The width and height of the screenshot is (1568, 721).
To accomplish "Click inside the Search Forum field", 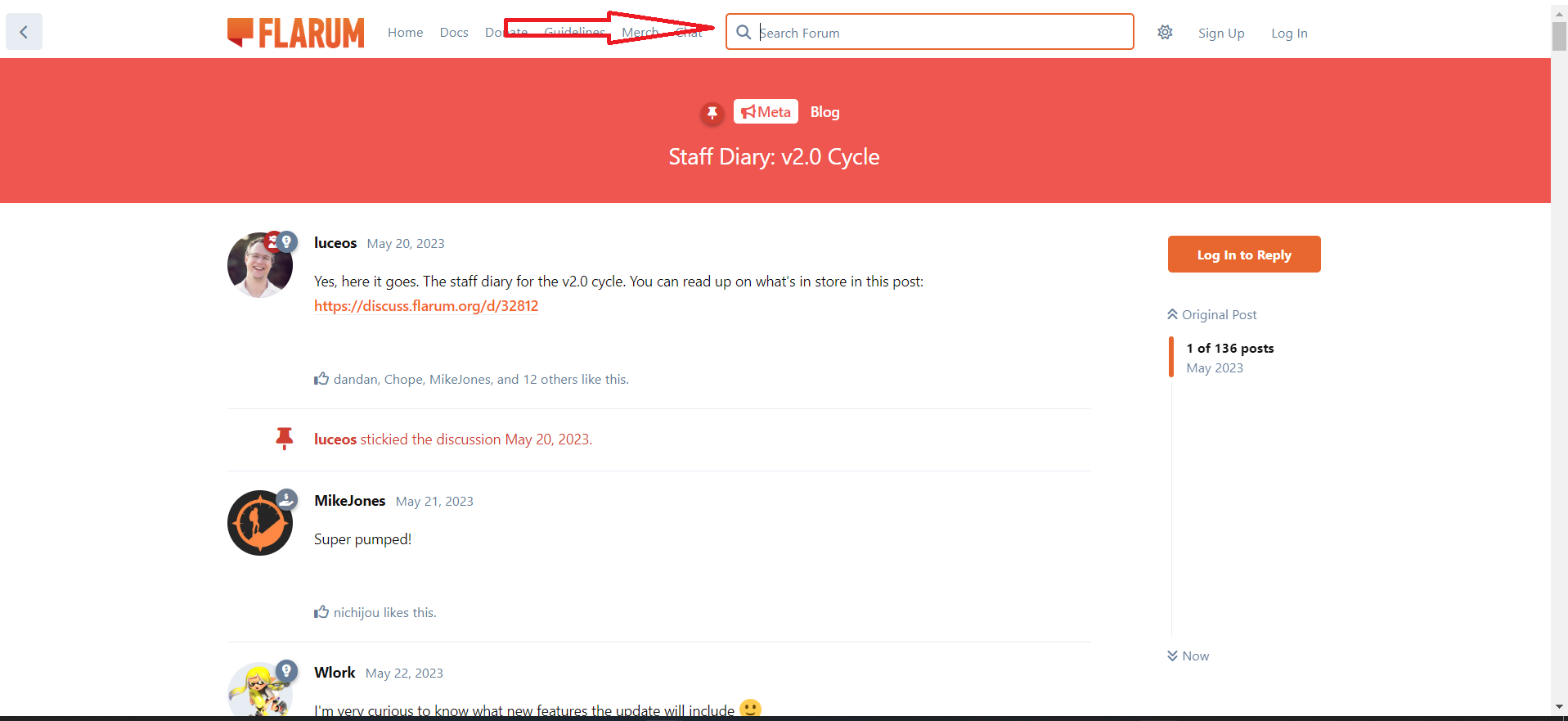I will (930, 32).
